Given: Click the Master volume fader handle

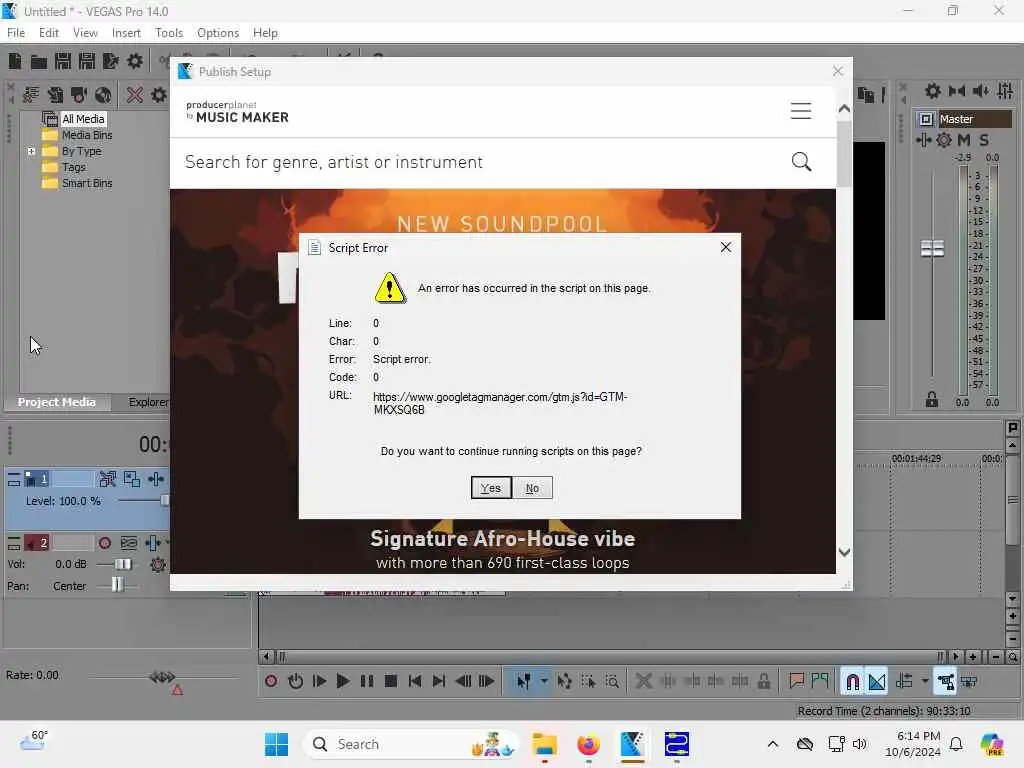Looking at the screenshot, I should 932,248.
